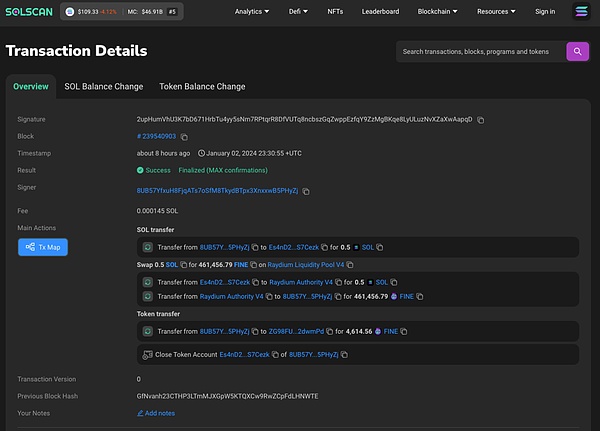Click the purple search button
This screenshot has height=431, width=600.
(577, 51)
